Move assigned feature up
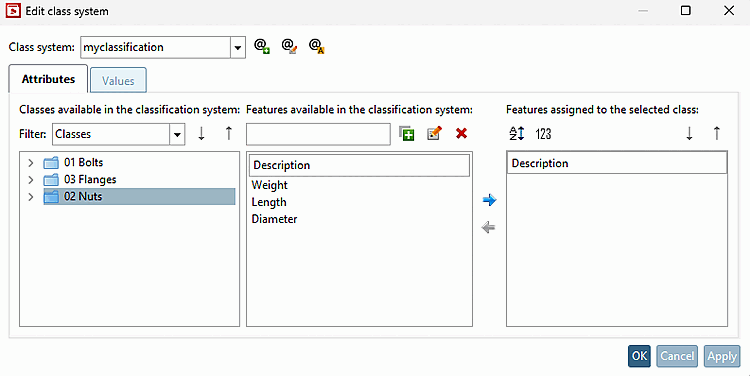750x376 pixels. click(x=717, y=133)
